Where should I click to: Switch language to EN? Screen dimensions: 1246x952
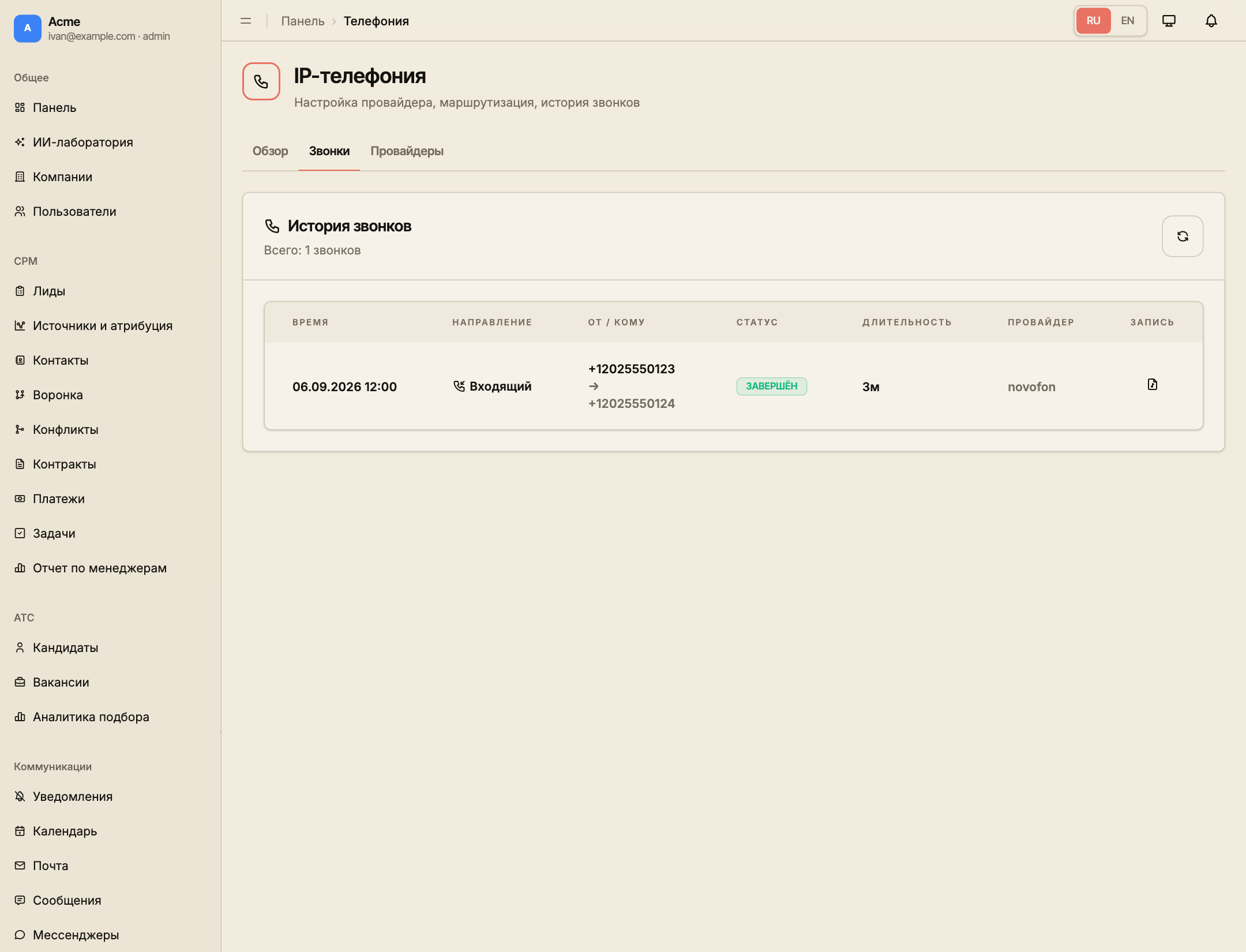pyautogui.click(x=1128, y=21)
